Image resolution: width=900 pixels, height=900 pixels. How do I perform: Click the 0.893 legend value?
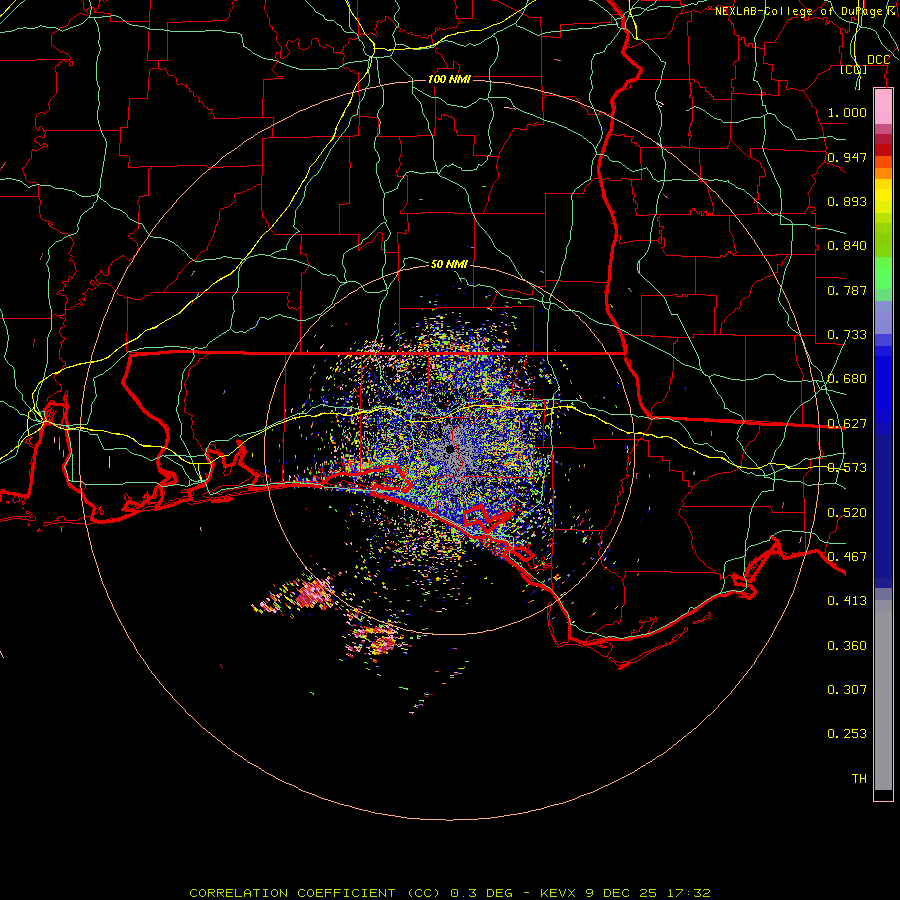[847, 201]
